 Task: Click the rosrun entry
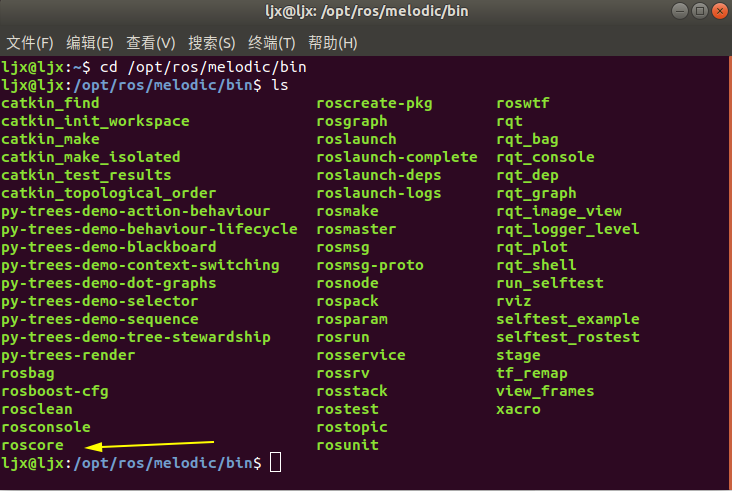click(x=343, y=337)
